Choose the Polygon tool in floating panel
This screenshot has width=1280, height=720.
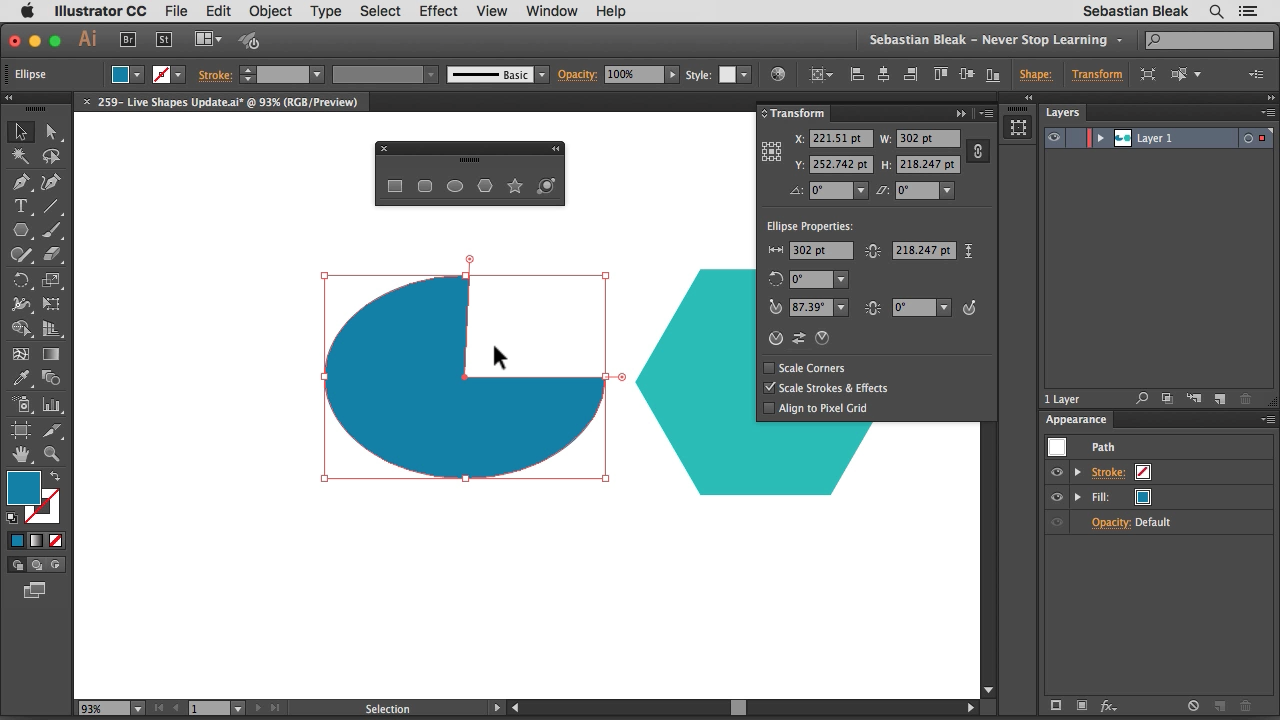(485, 186)
